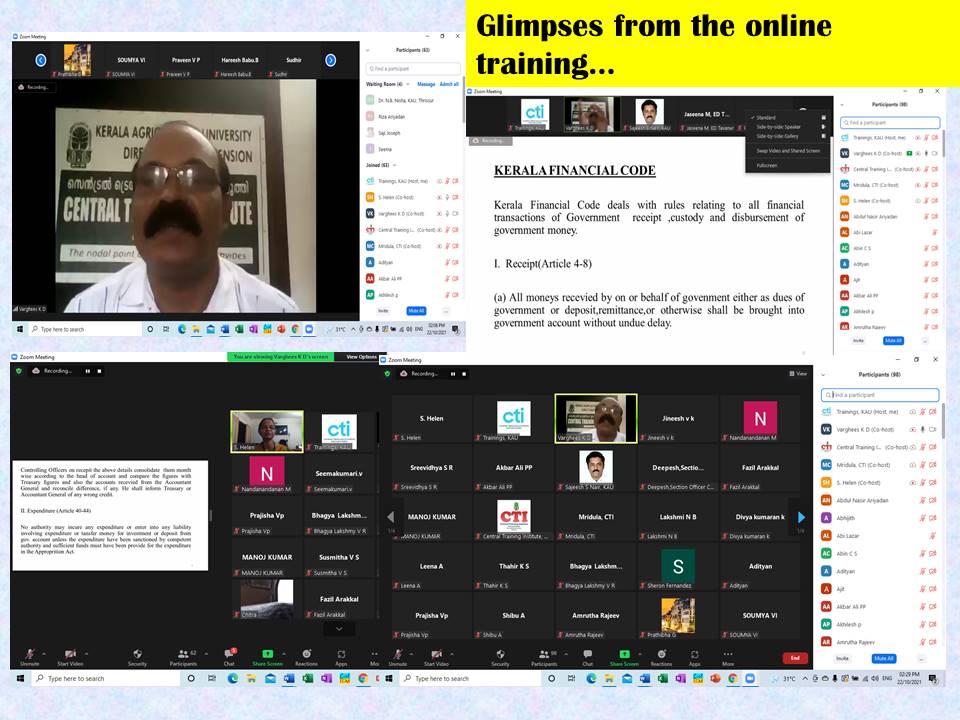Select Swap Video and Shared Screen

coord(787,151)
